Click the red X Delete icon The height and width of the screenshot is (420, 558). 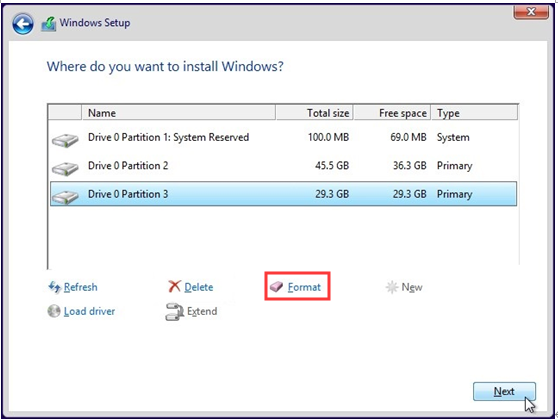click(174, 286)
